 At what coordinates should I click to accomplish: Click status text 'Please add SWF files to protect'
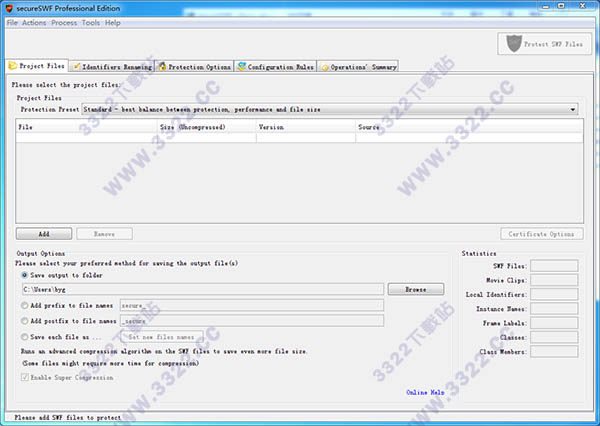(68, 417)
